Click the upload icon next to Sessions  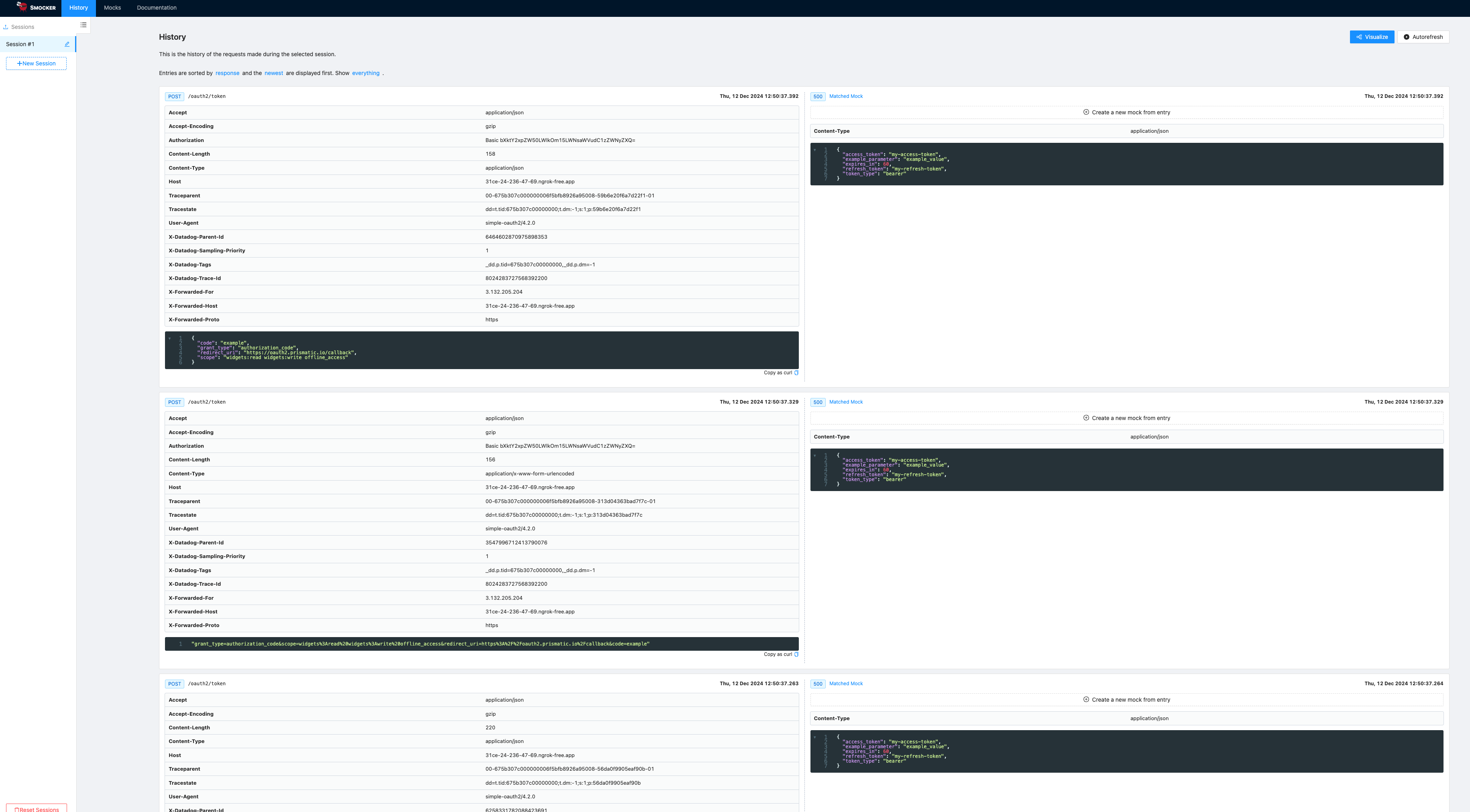tap(5, 26)
